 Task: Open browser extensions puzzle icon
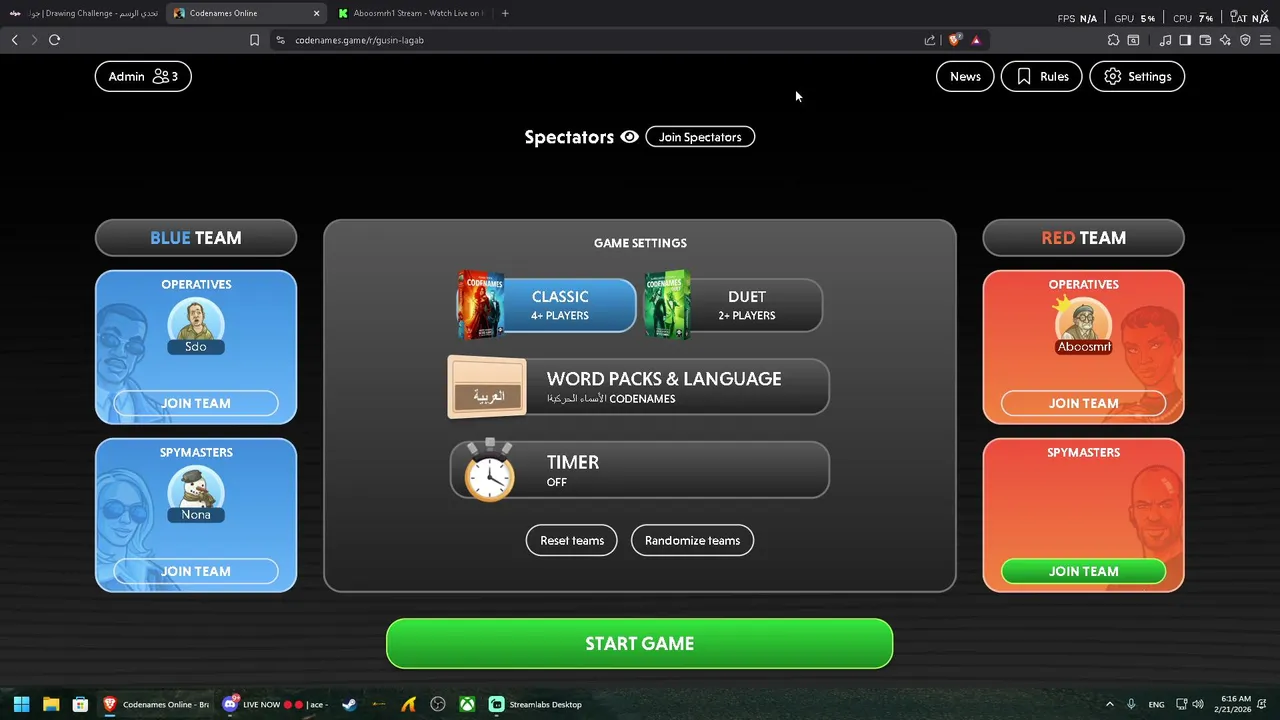(1113, 40)
